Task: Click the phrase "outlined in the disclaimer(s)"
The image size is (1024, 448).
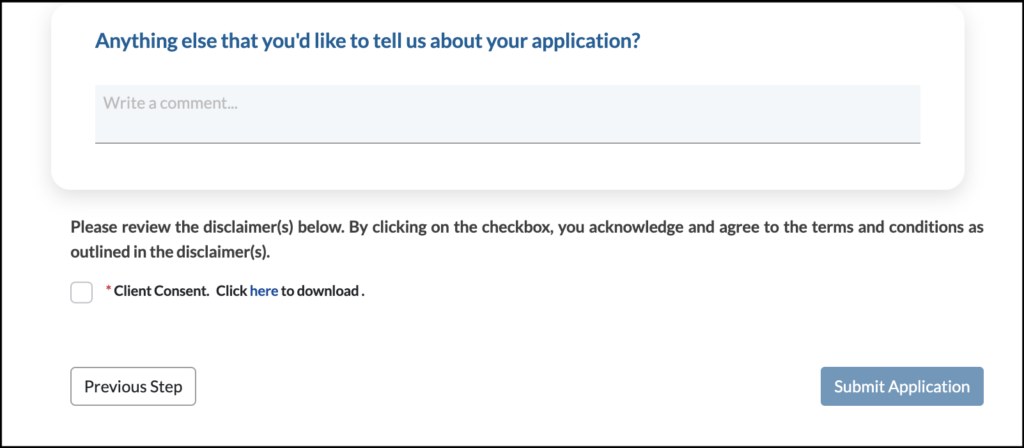Action: pyautogui.click(x=170, y=252)
